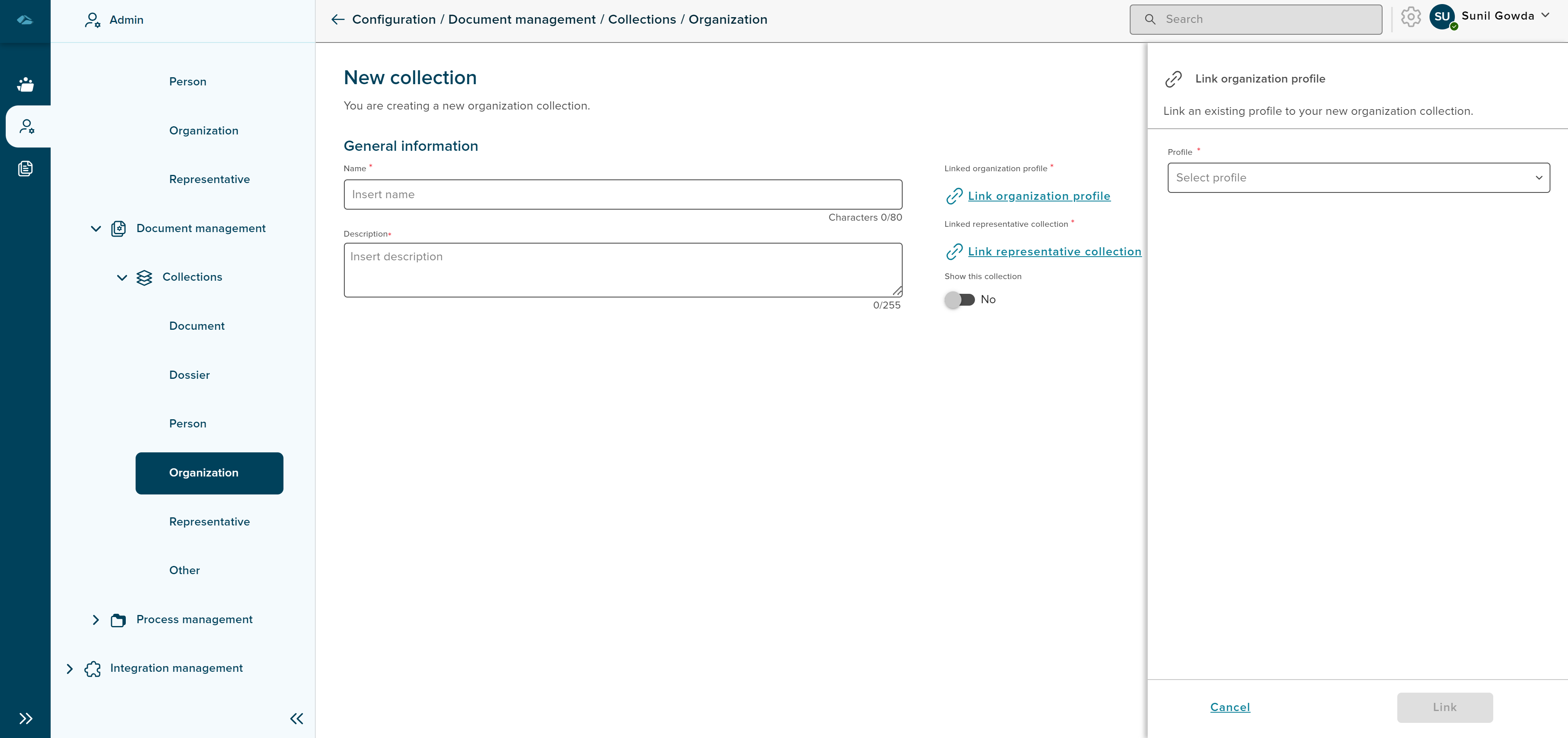1568x738 pixels.
Task: Collapse navigation panel with double-left arrows
Action: pyautogui.click(x=297, y=718)
